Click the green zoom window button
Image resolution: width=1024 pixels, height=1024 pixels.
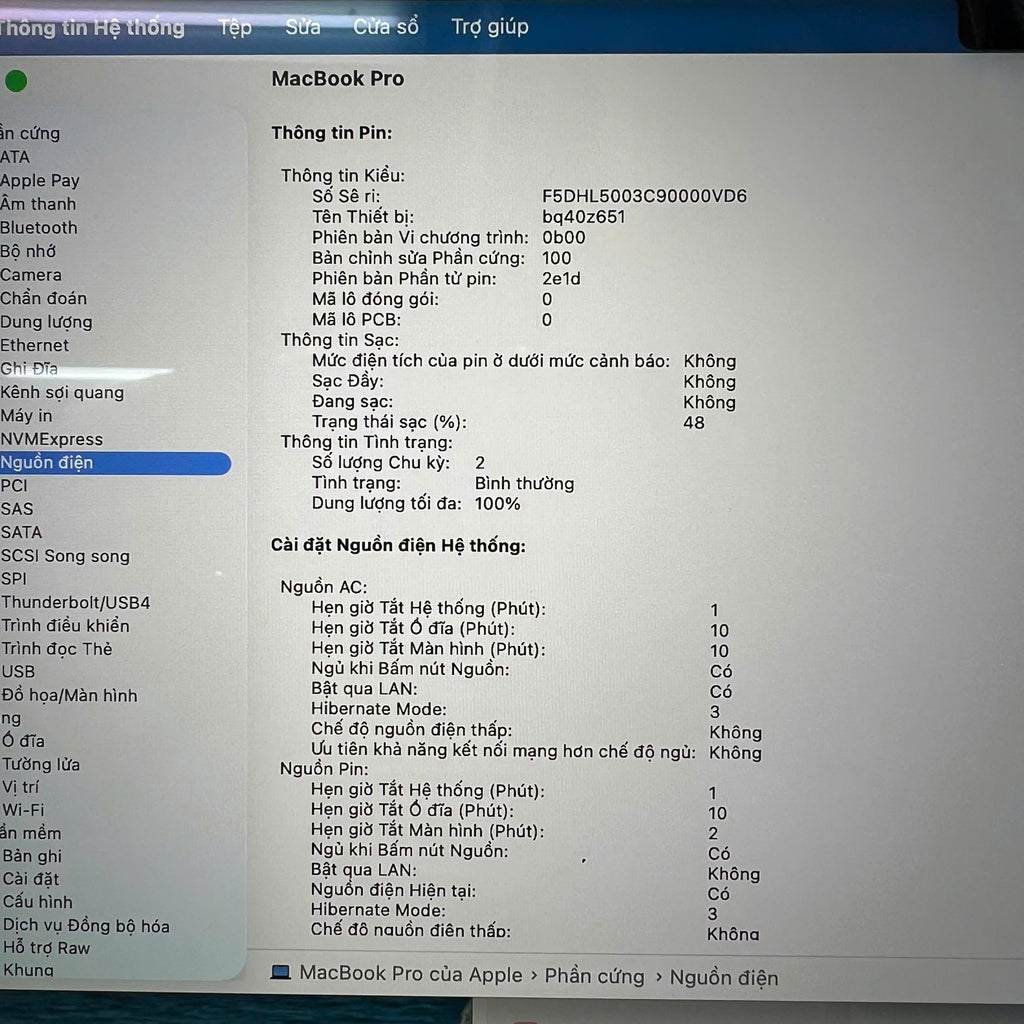coord(16,81)
